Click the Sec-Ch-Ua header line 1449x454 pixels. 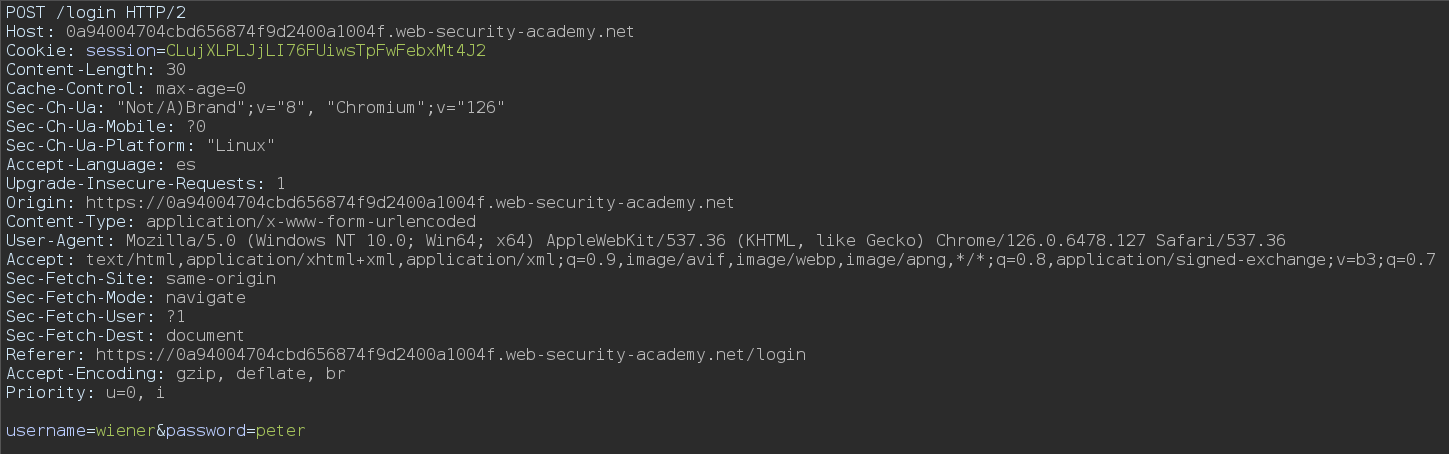(255, 107)
